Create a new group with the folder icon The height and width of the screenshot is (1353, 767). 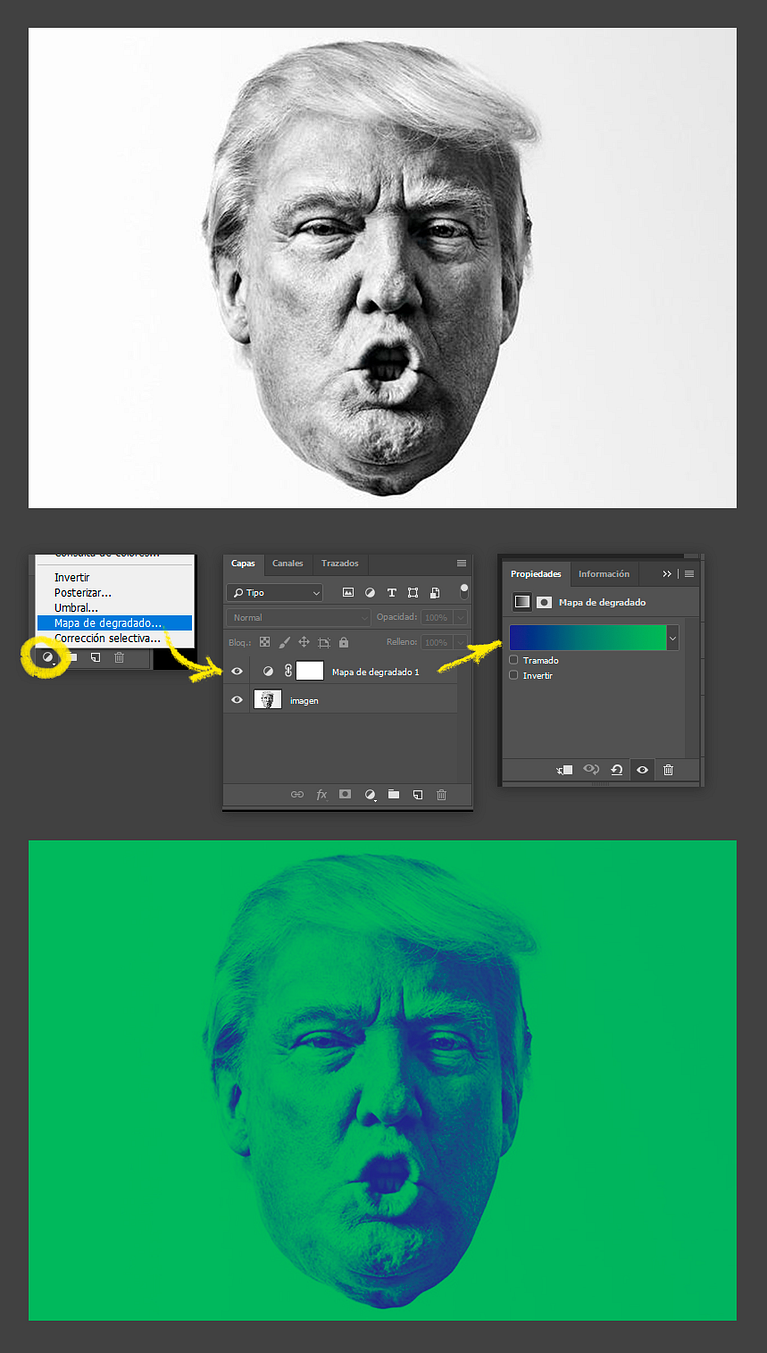pos(394,794)
